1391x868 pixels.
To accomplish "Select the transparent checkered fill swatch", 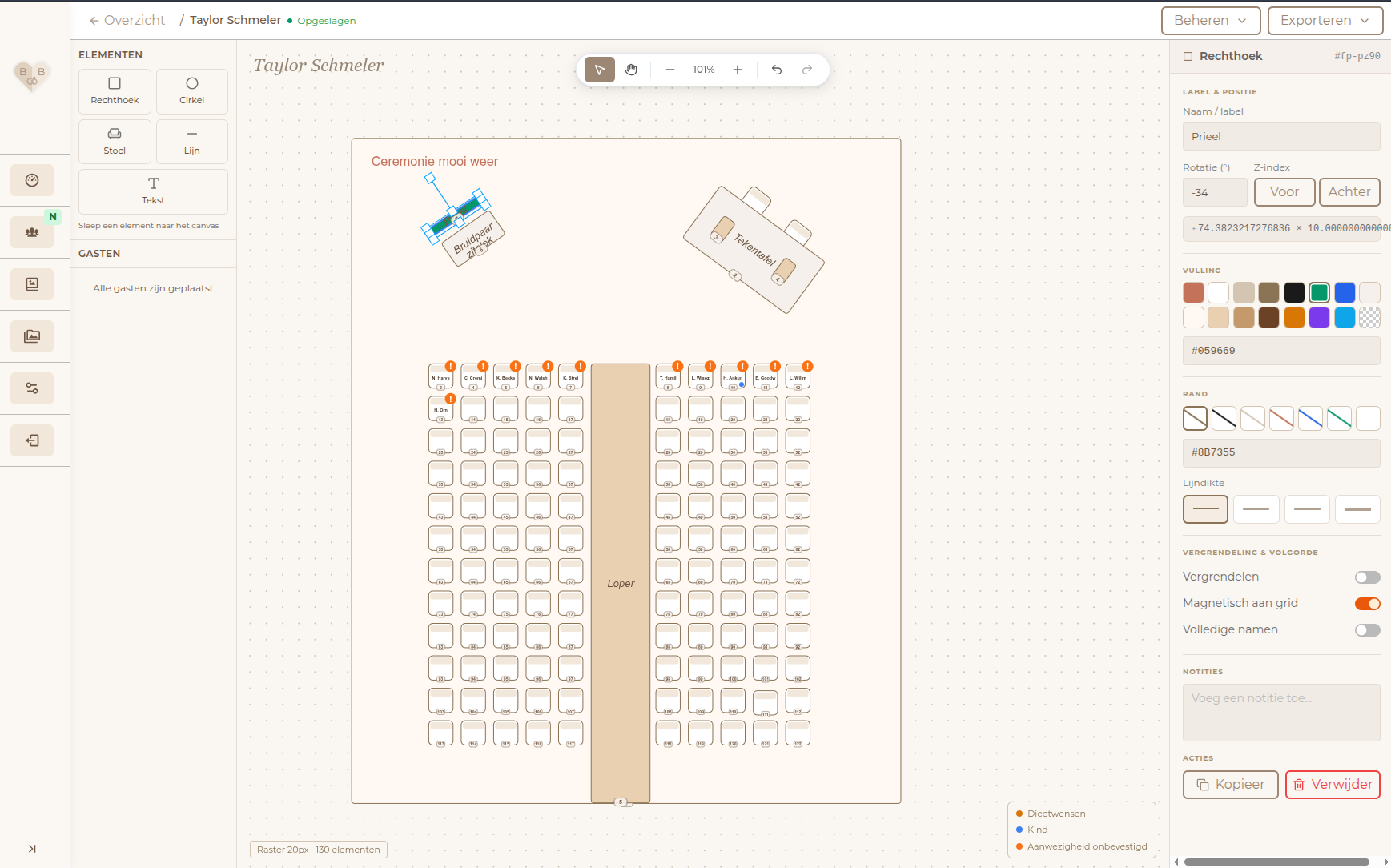I will tap(1370, 318).
